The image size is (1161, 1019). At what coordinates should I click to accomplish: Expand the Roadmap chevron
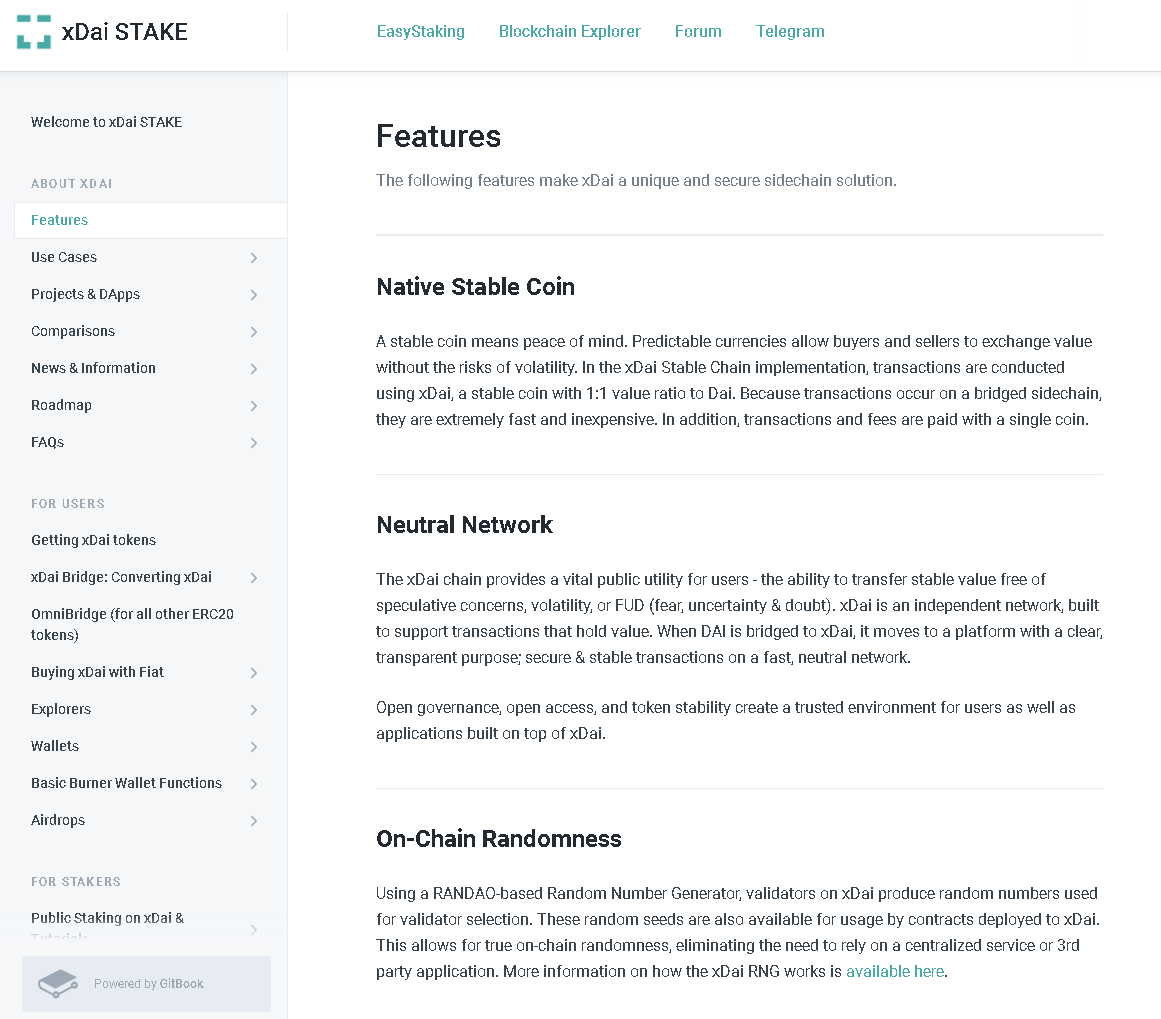point(254,406)
